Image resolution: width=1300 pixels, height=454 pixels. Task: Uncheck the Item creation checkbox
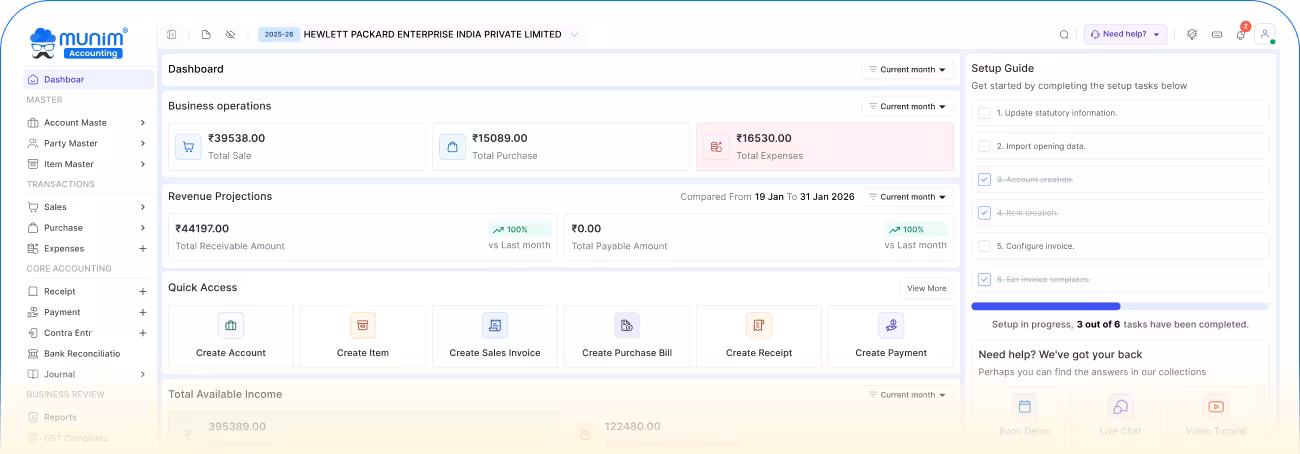point(985,212)
